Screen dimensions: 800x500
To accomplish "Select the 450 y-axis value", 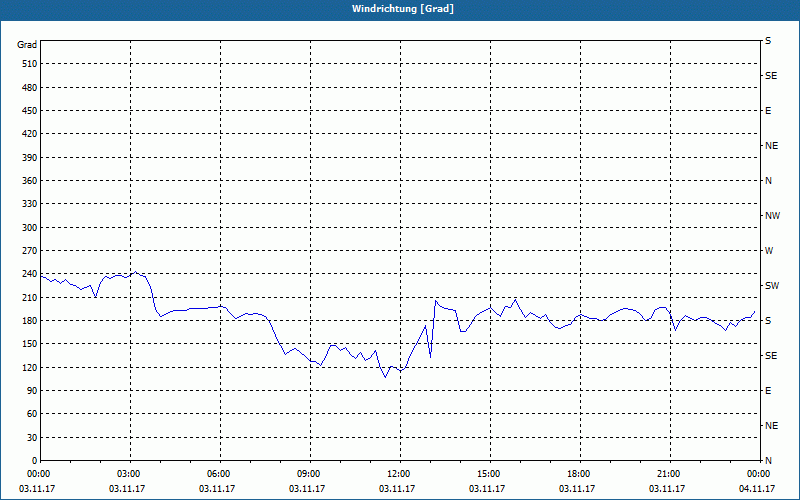I will (30, 111).
